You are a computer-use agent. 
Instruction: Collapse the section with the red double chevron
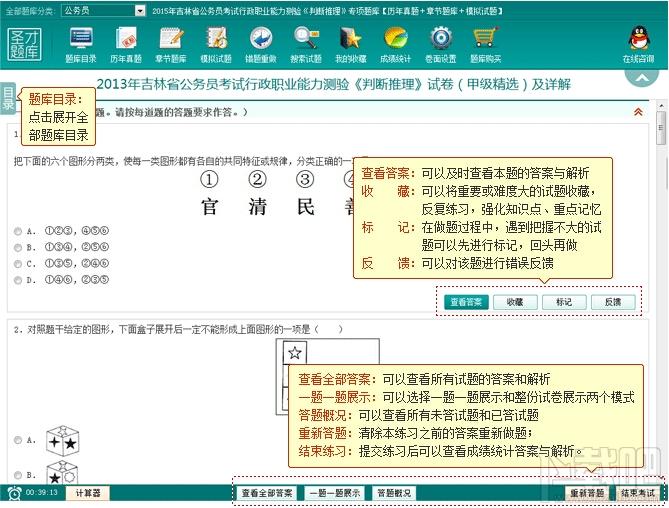coord(638,112)
